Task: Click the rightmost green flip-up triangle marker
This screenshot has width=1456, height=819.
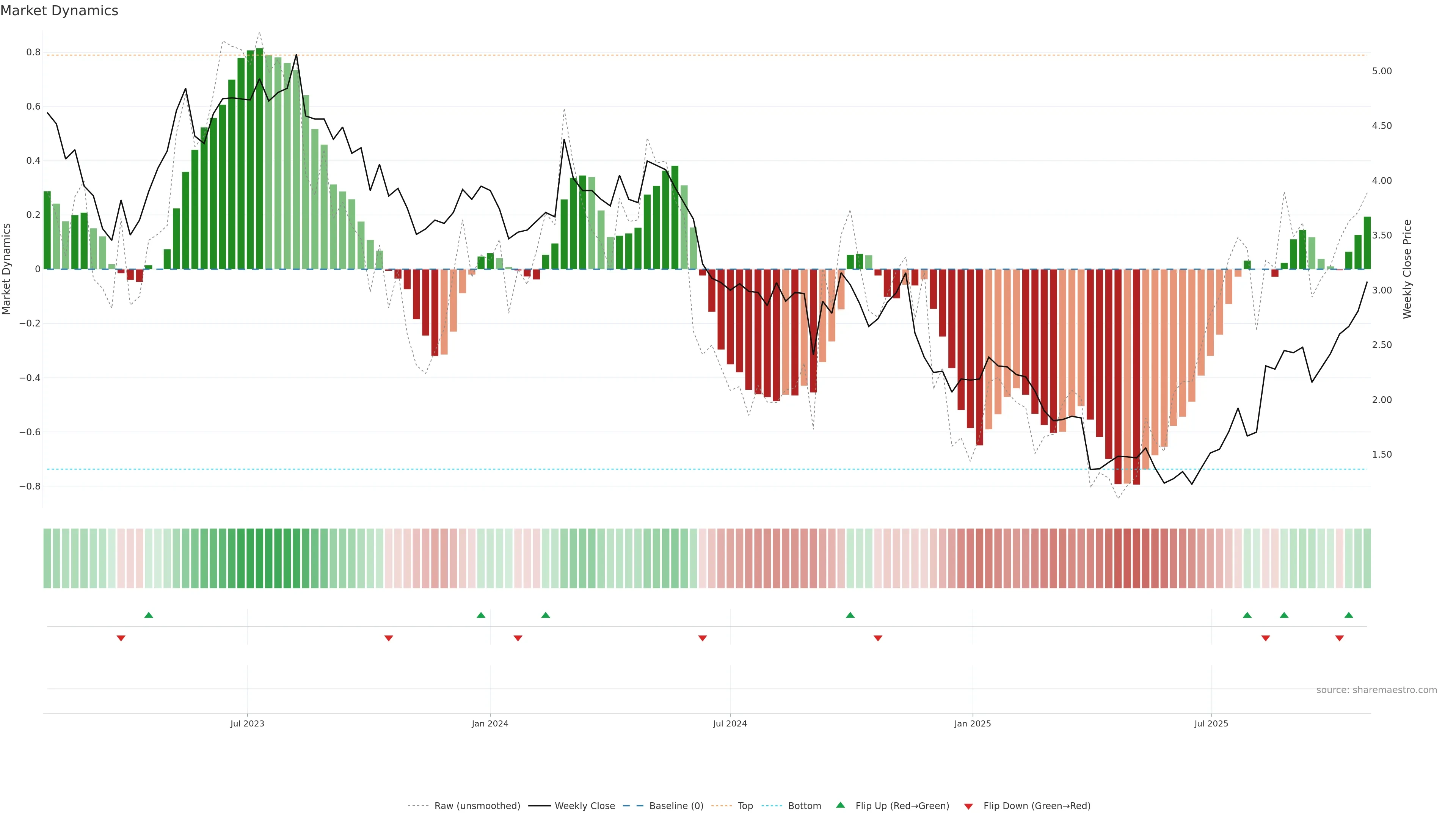Action: [x=1349, y=615]
